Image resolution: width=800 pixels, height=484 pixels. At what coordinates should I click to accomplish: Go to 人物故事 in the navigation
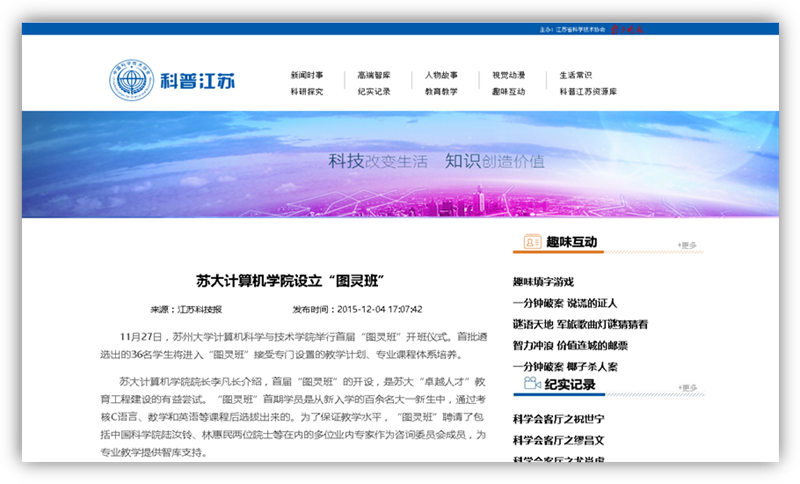click(441, 75)
